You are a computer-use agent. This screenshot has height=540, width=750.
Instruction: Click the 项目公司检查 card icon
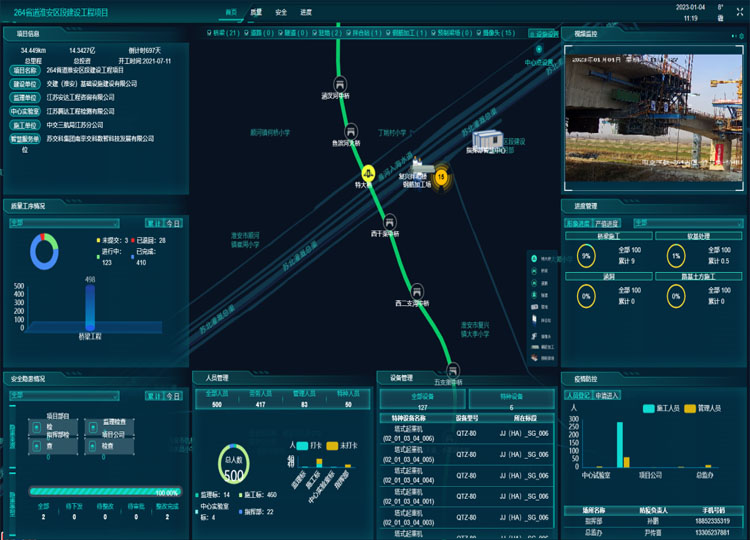tap(93, 446)
